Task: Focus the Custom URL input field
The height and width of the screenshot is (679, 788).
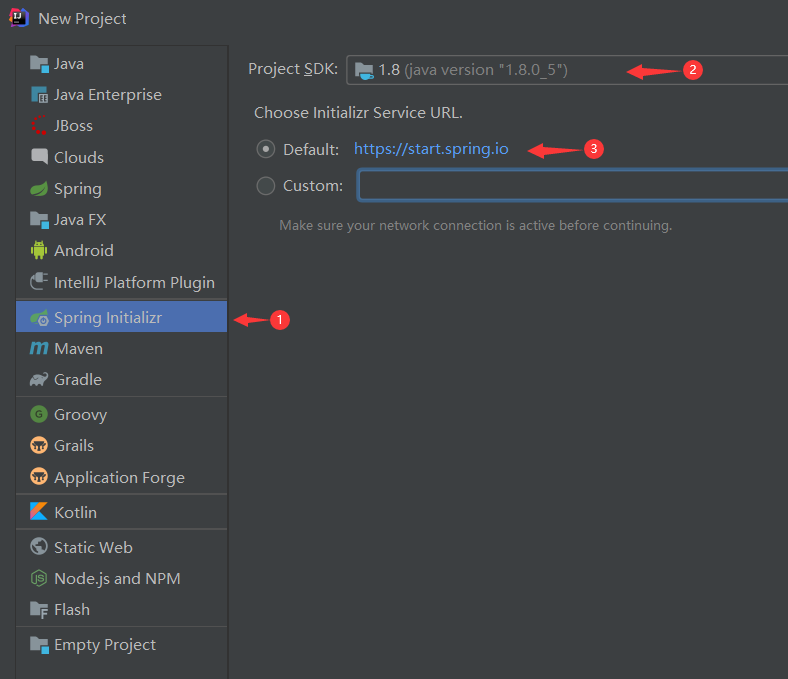Action: pyautogui.click(x=573, y=185)
